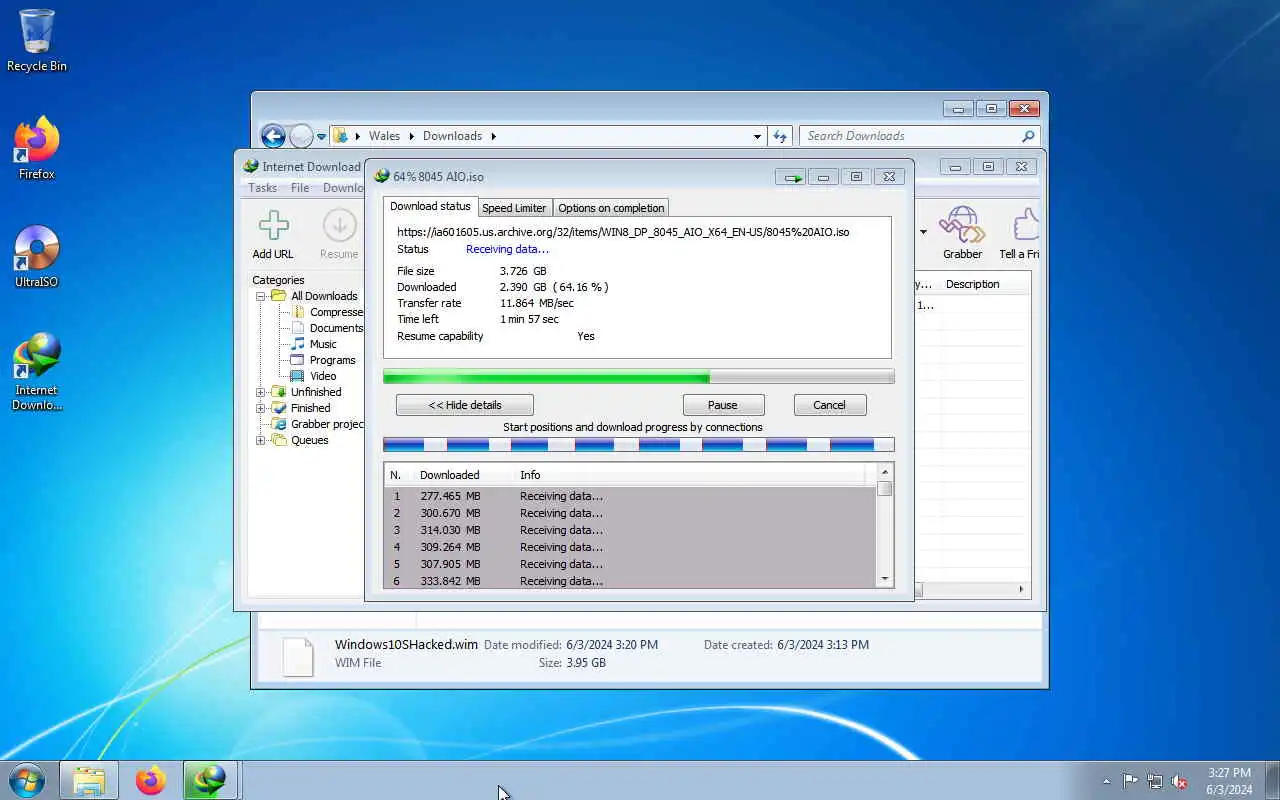Switch to the Speed Limiter tab
Viewport: 1280px width, 800px height.
coord(514,208)
